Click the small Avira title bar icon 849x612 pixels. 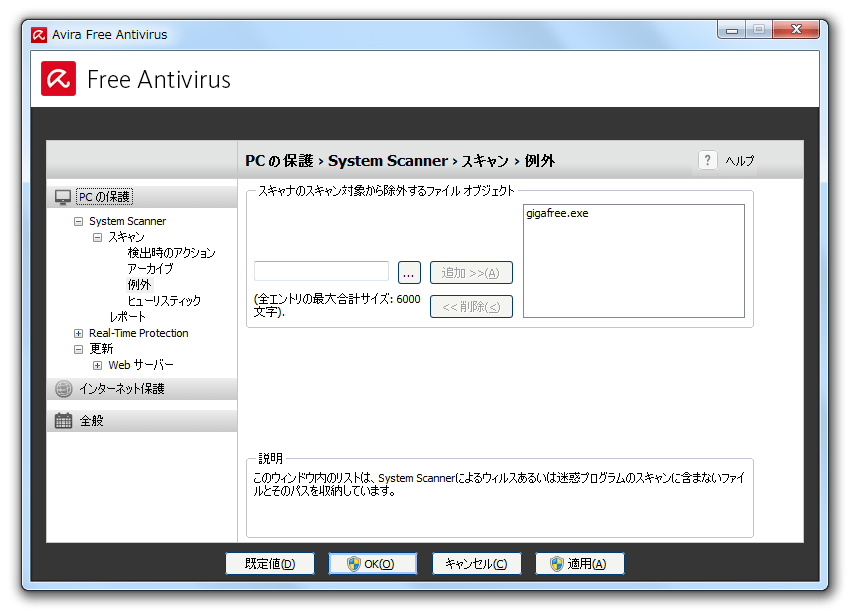point(39,35)
